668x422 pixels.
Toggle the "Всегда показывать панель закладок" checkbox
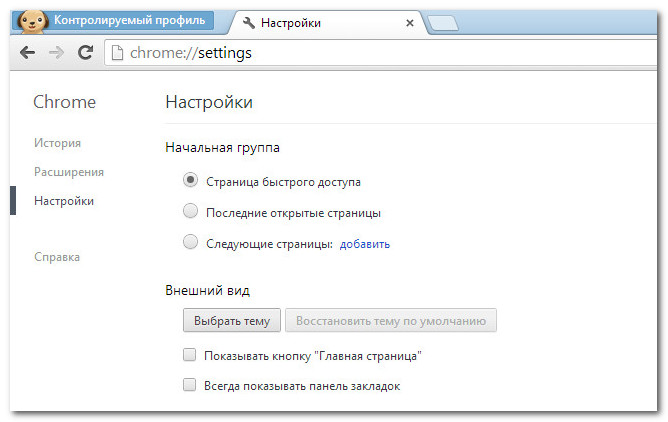coord(189,385)
